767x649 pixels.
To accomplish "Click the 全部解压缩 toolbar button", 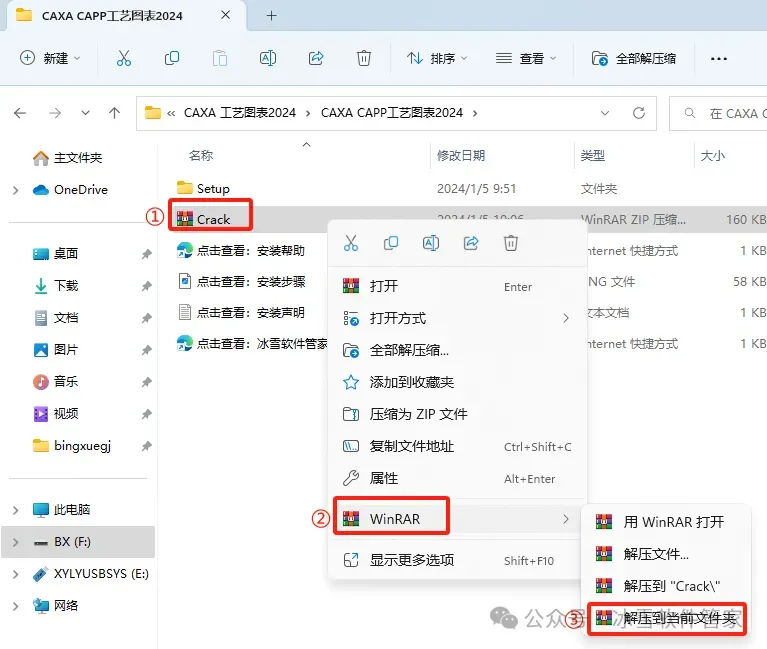I will [x=633, y=58].
